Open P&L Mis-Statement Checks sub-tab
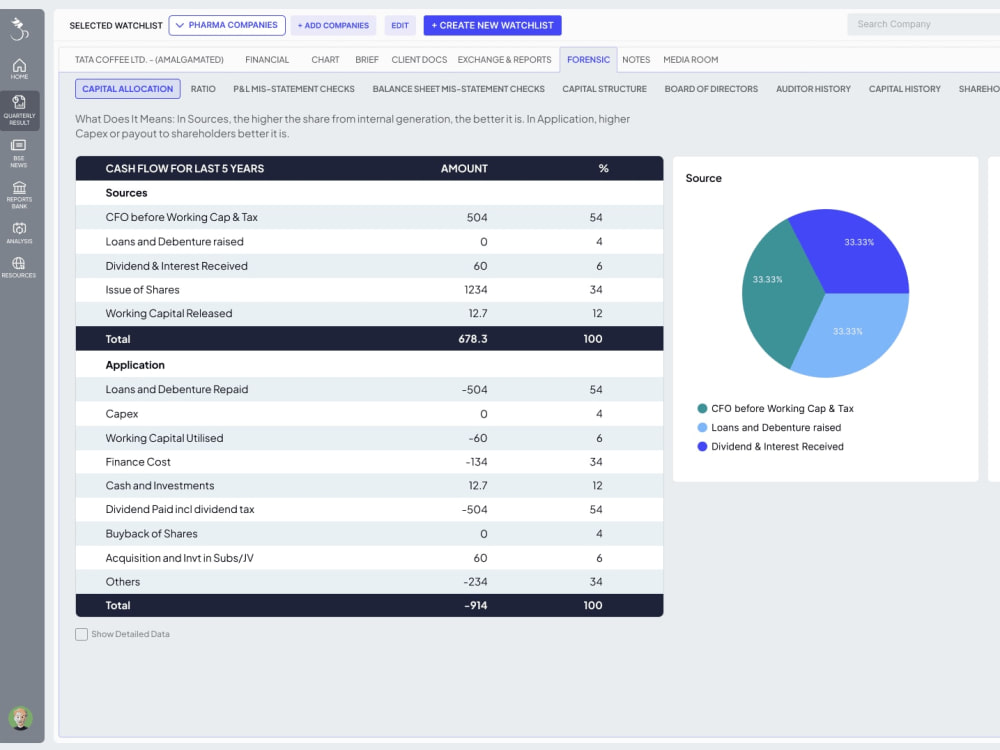 click(294, 89)
